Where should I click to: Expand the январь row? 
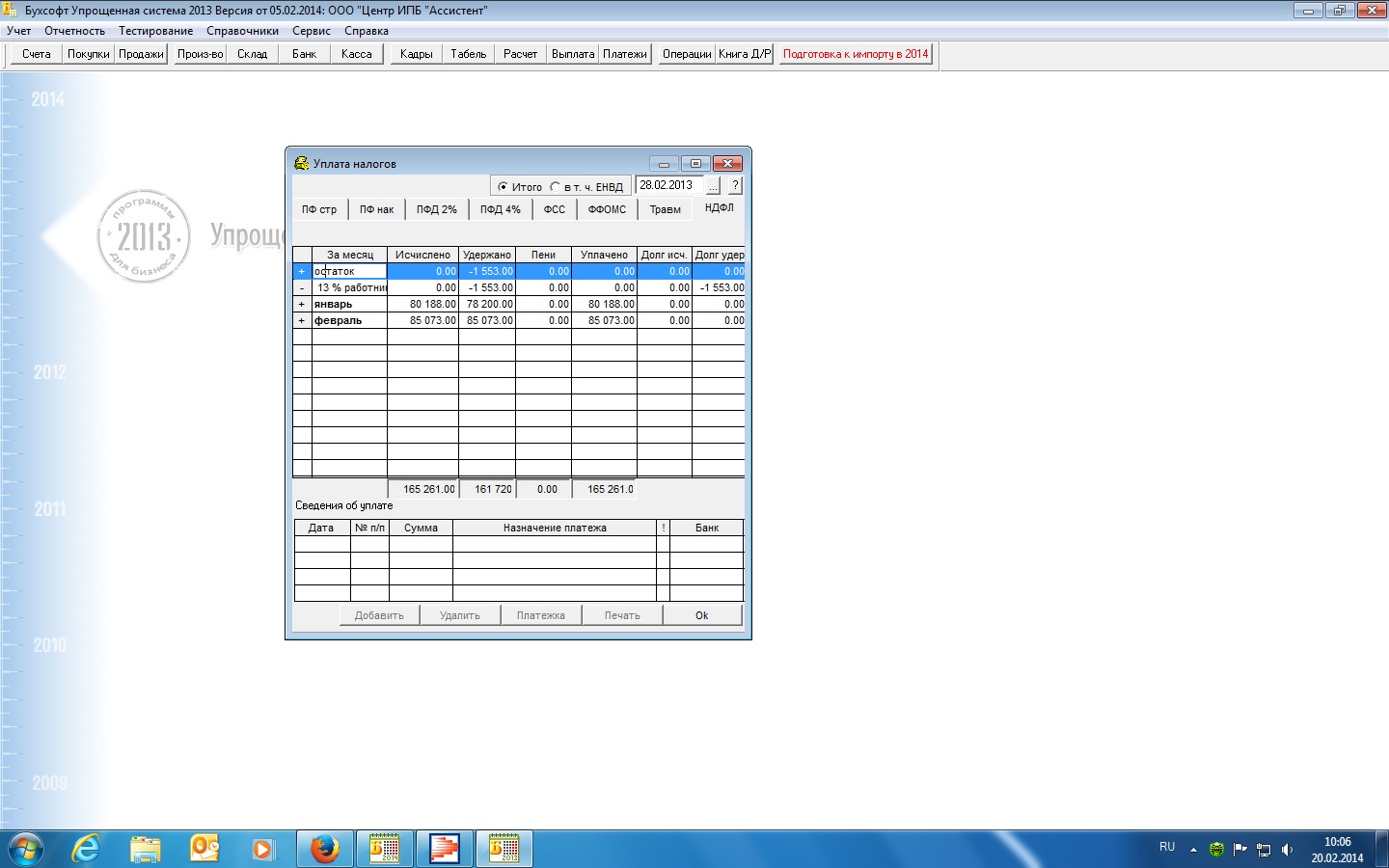(302, 305)
